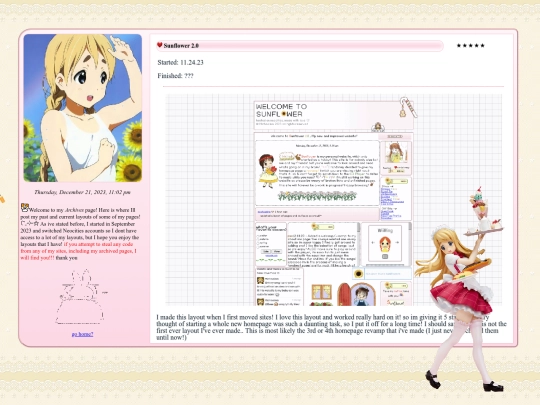
Task: Click the red heart beside Sunflower 2.0
Action: 159,45
